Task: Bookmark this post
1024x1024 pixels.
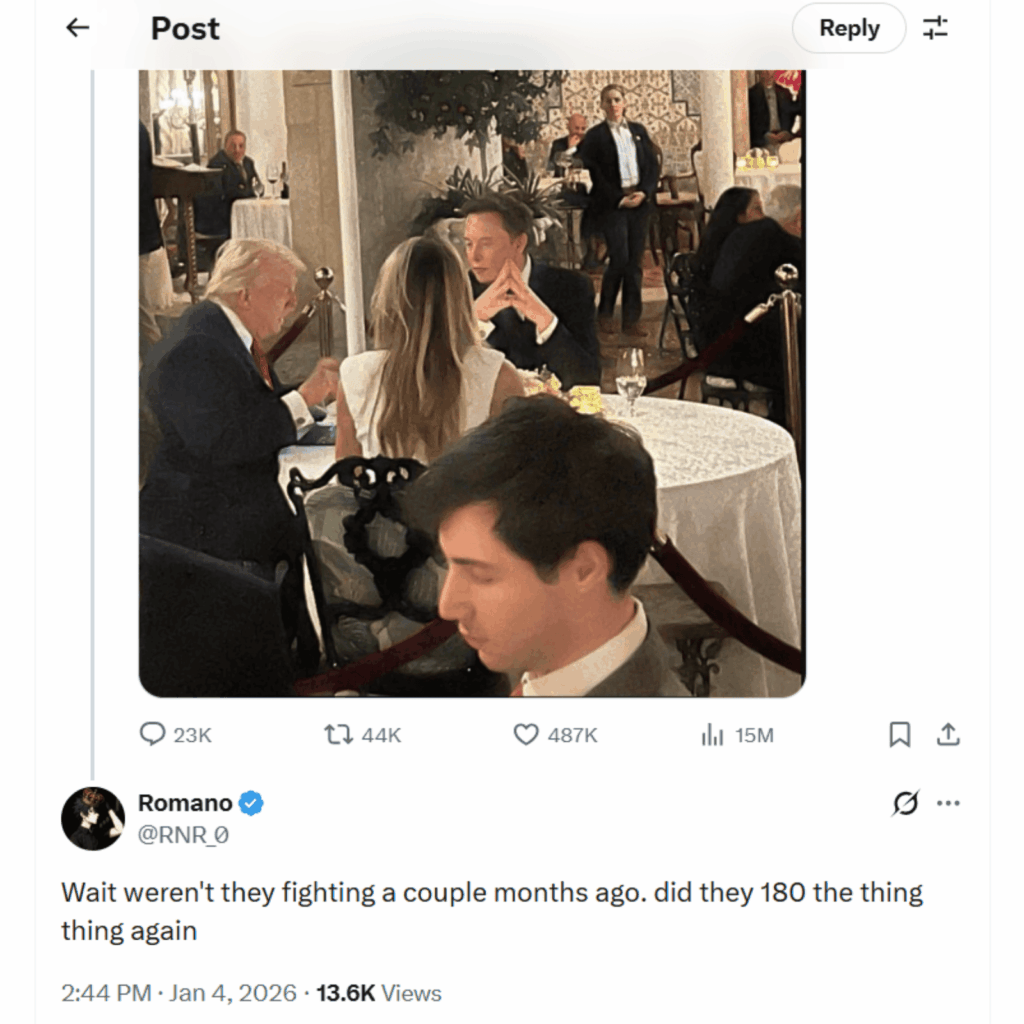Action: tap(899, 733)
